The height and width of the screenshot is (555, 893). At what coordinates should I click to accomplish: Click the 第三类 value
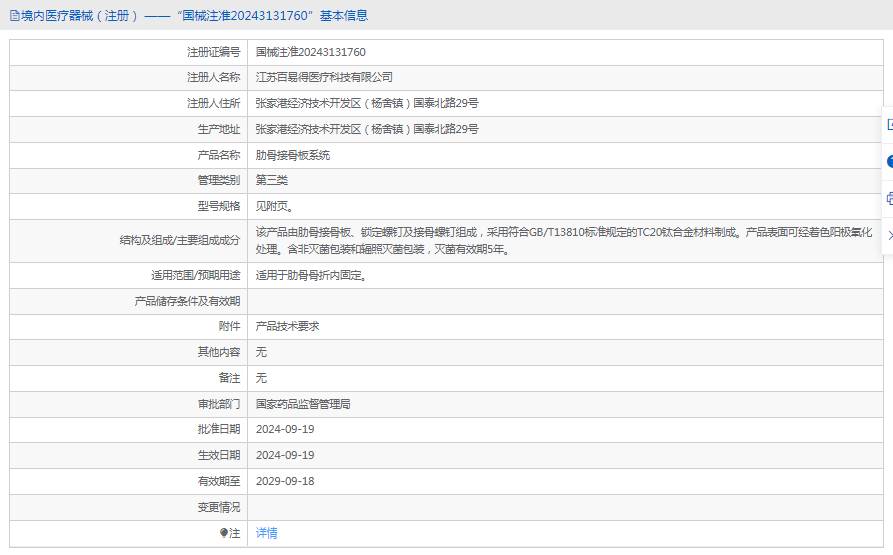coord(272,180)
